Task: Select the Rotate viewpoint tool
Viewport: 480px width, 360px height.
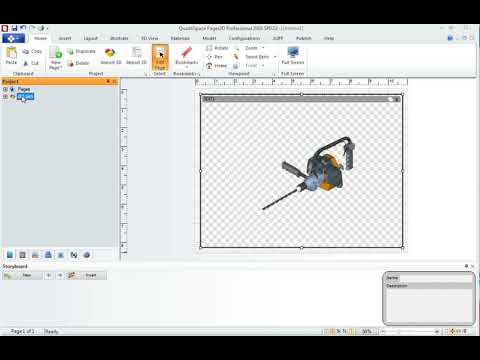Action: pyautogui.click(x=217, y=48)
